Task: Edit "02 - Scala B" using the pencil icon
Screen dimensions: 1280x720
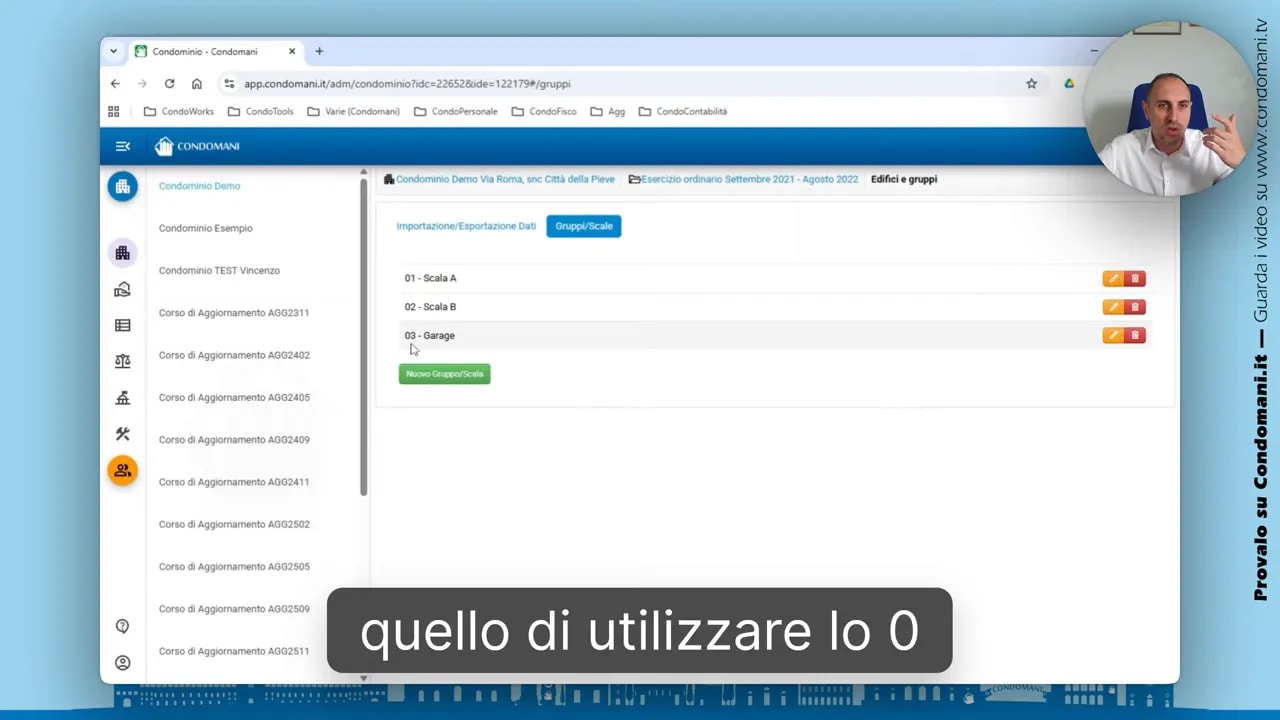Action: [x=1114, y=307]
